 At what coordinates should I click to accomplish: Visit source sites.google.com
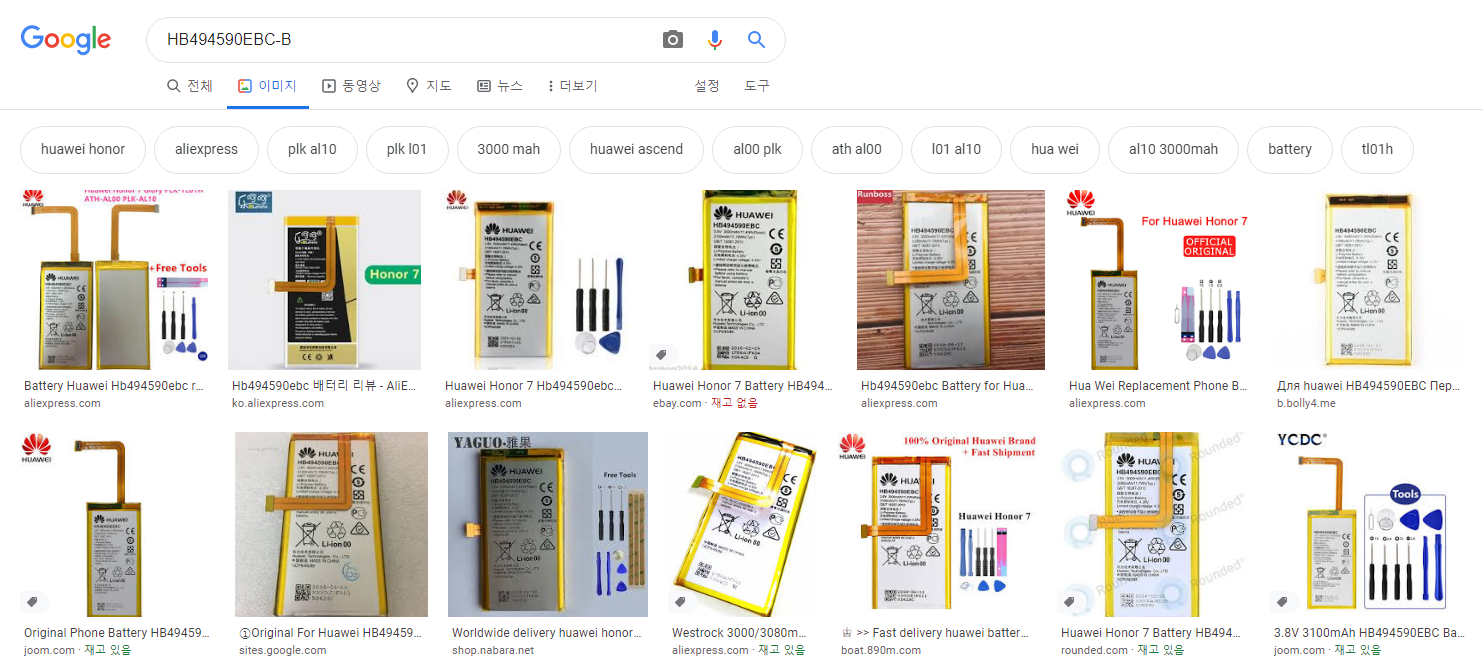click(x=283, y=650)
